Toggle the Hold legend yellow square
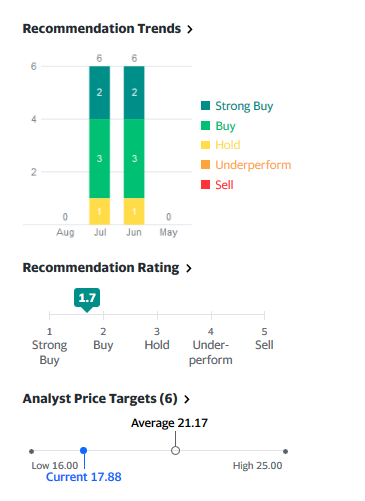 point(205,145)
